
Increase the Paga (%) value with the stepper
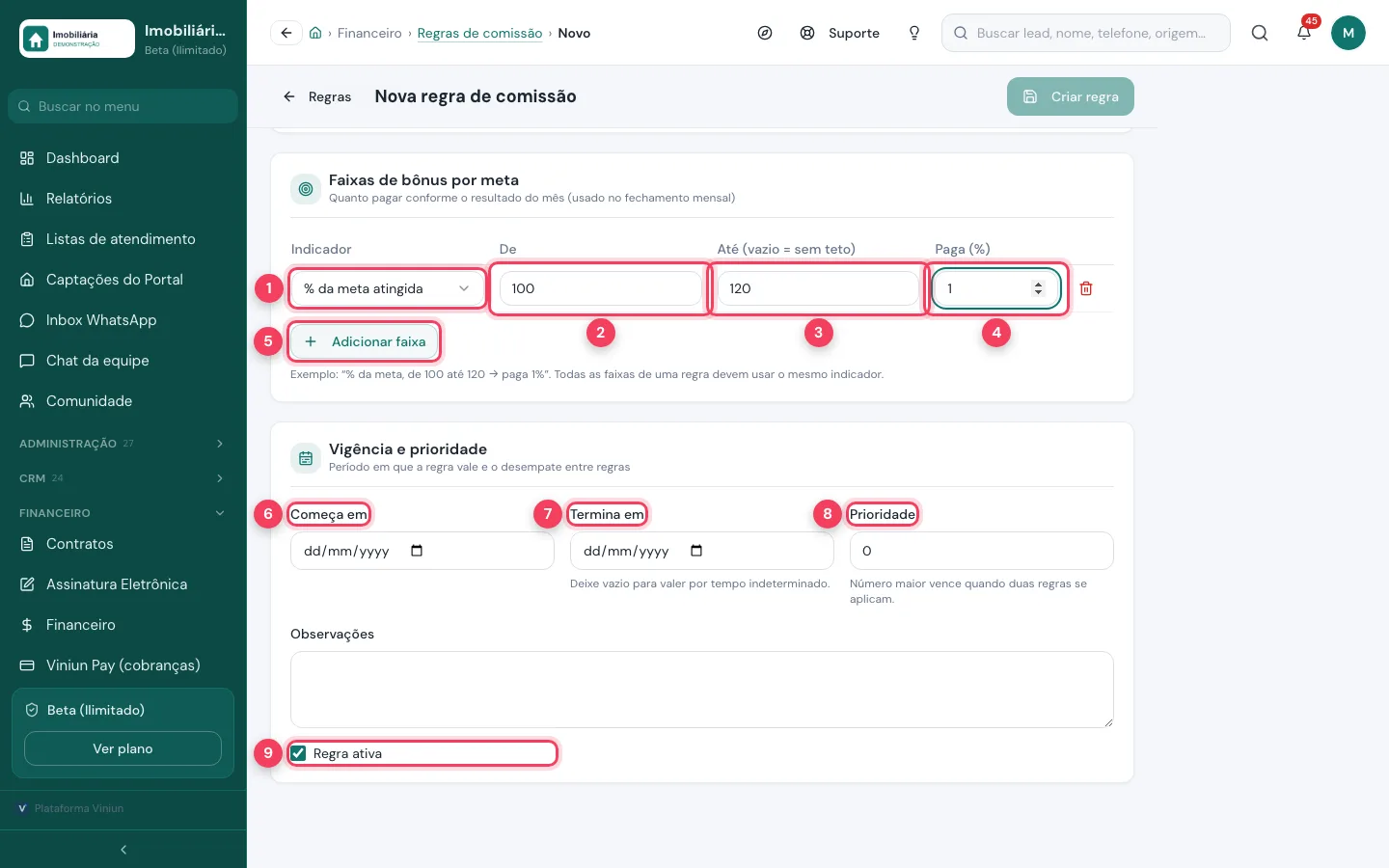pyautogui.click(x=1038, y=285)
